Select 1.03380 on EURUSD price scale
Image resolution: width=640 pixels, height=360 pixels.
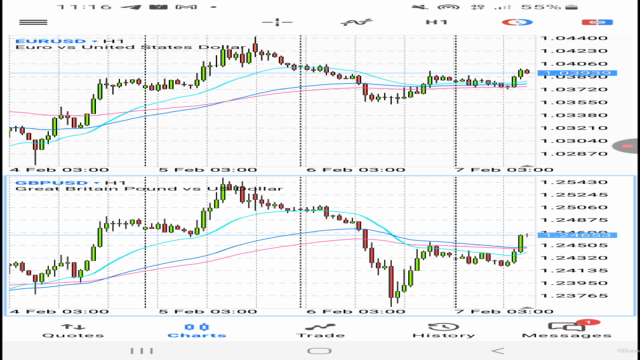pyautogui.click(x=574, y=115)
